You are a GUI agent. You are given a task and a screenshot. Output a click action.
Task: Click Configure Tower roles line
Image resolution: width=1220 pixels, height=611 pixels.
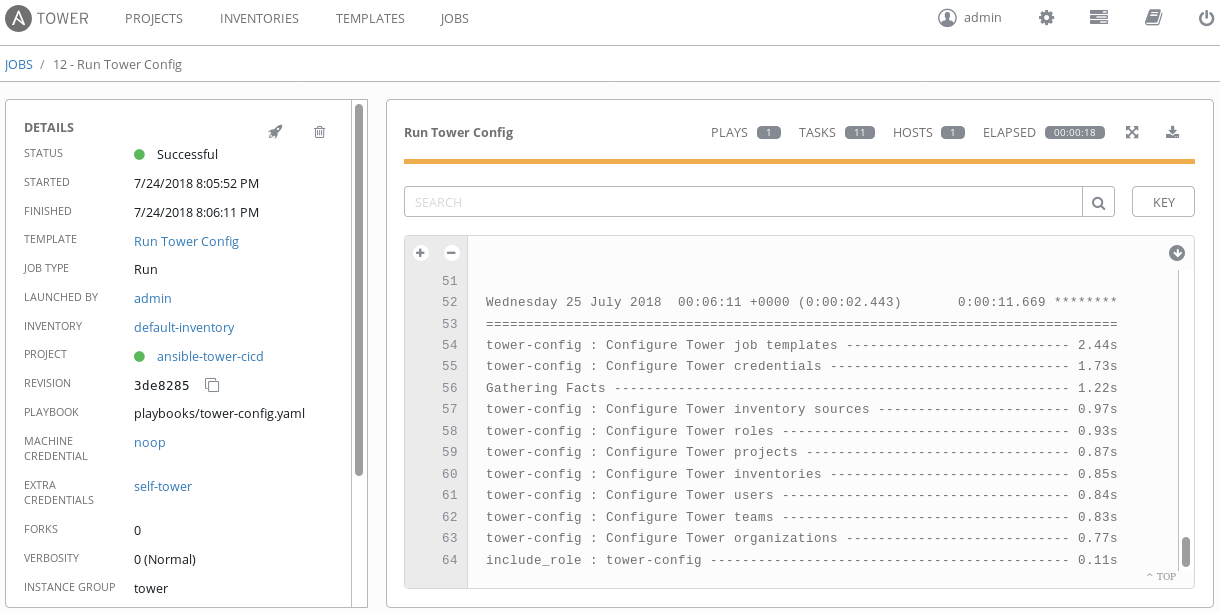[801, 431]
